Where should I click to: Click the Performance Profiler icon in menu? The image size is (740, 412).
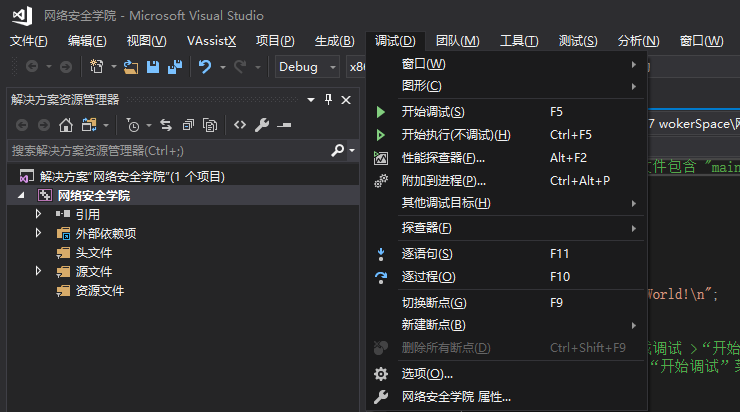[x=381, y=158]
